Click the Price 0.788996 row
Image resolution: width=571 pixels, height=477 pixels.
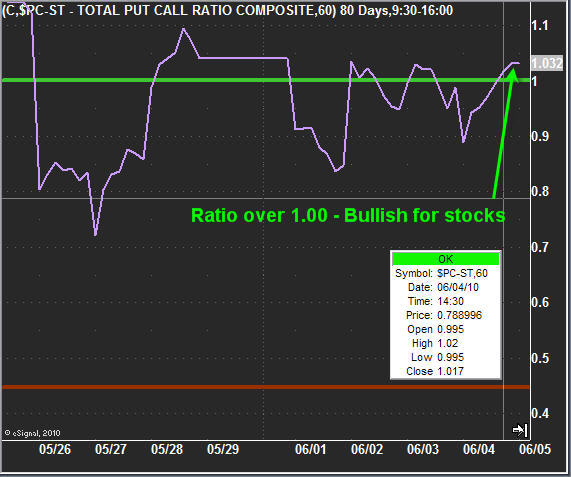[x=444, y=315]
